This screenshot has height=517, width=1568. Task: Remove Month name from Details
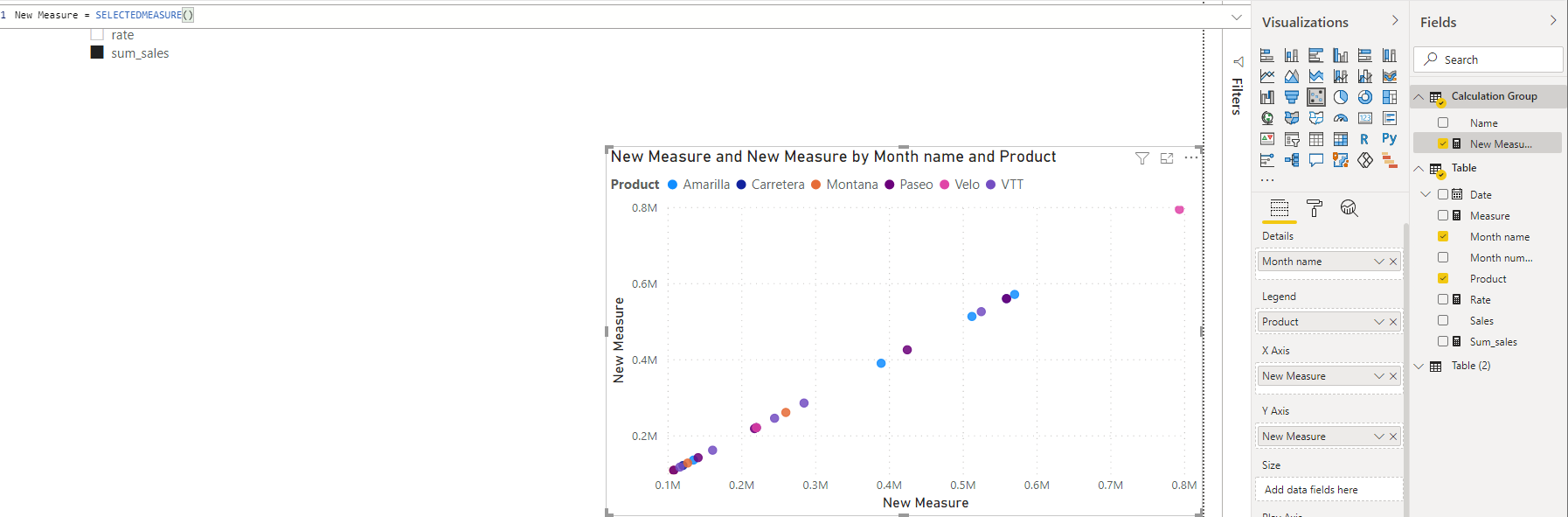1393,262
